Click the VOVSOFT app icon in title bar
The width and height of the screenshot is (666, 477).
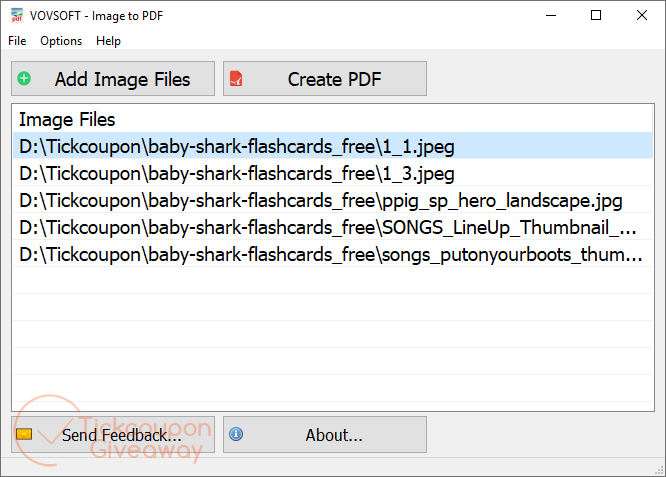point(17,15)
